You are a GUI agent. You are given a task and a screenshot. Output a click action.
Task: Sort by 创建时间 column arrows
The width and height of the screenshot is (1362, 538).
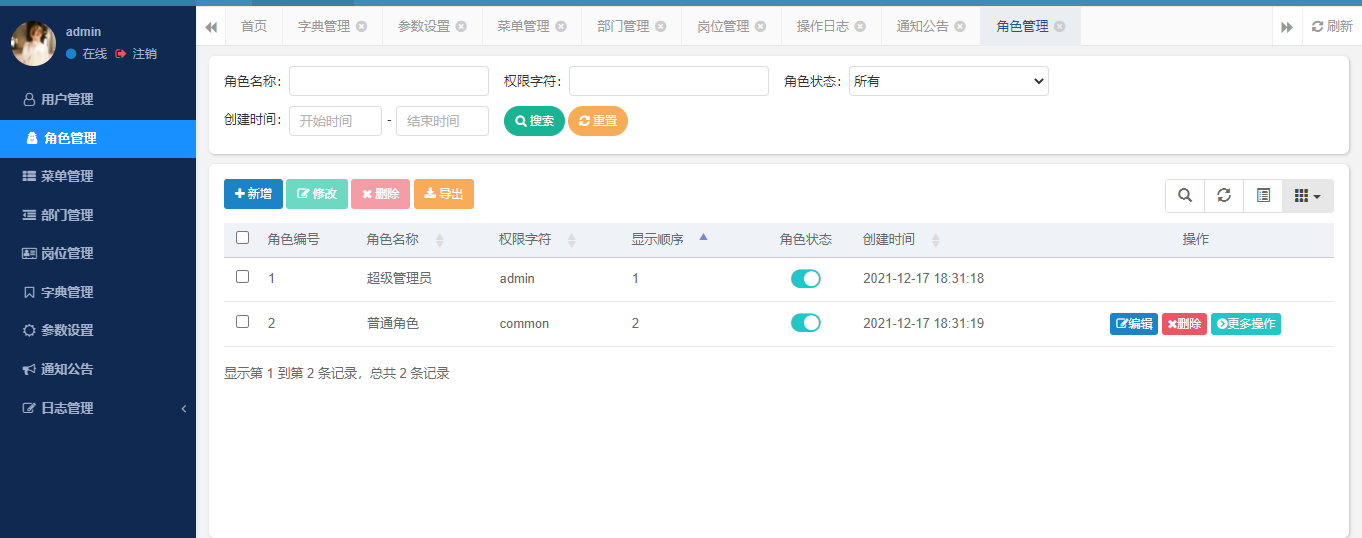click(x=936, y=240)
